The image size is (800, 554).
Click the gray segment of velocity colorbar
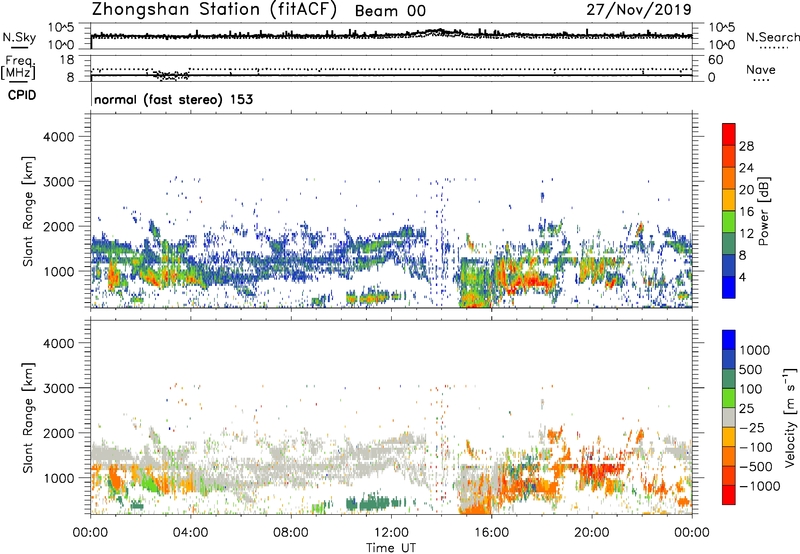729,417
